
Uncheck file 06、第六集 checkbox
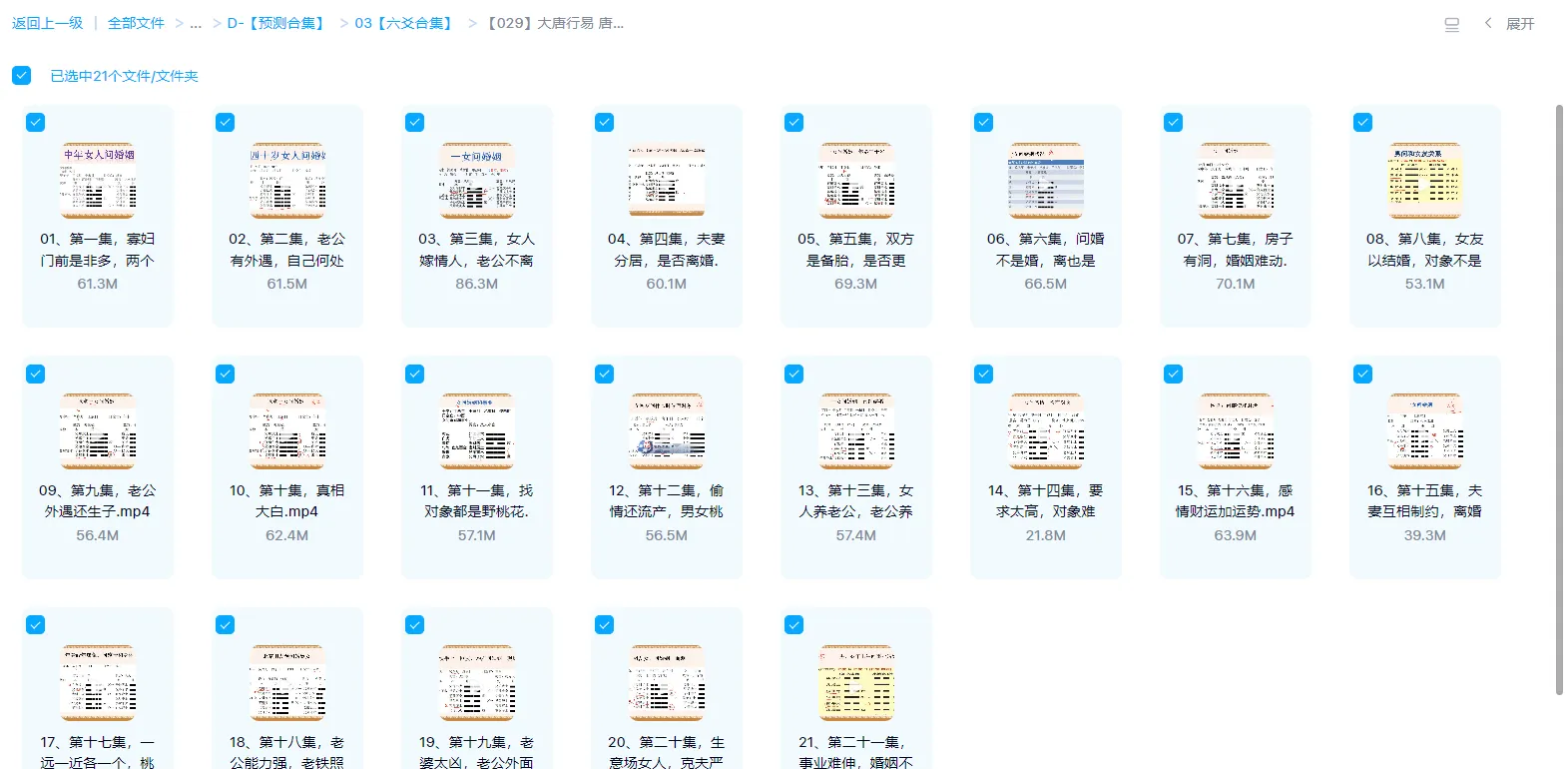984,122
